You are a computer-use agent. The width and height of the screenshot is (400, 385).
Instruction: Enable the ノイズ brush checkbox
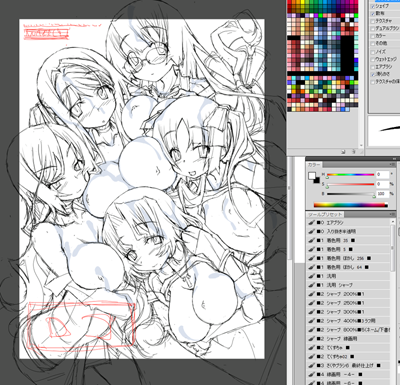pyautogui.click(x=373, y=52)
